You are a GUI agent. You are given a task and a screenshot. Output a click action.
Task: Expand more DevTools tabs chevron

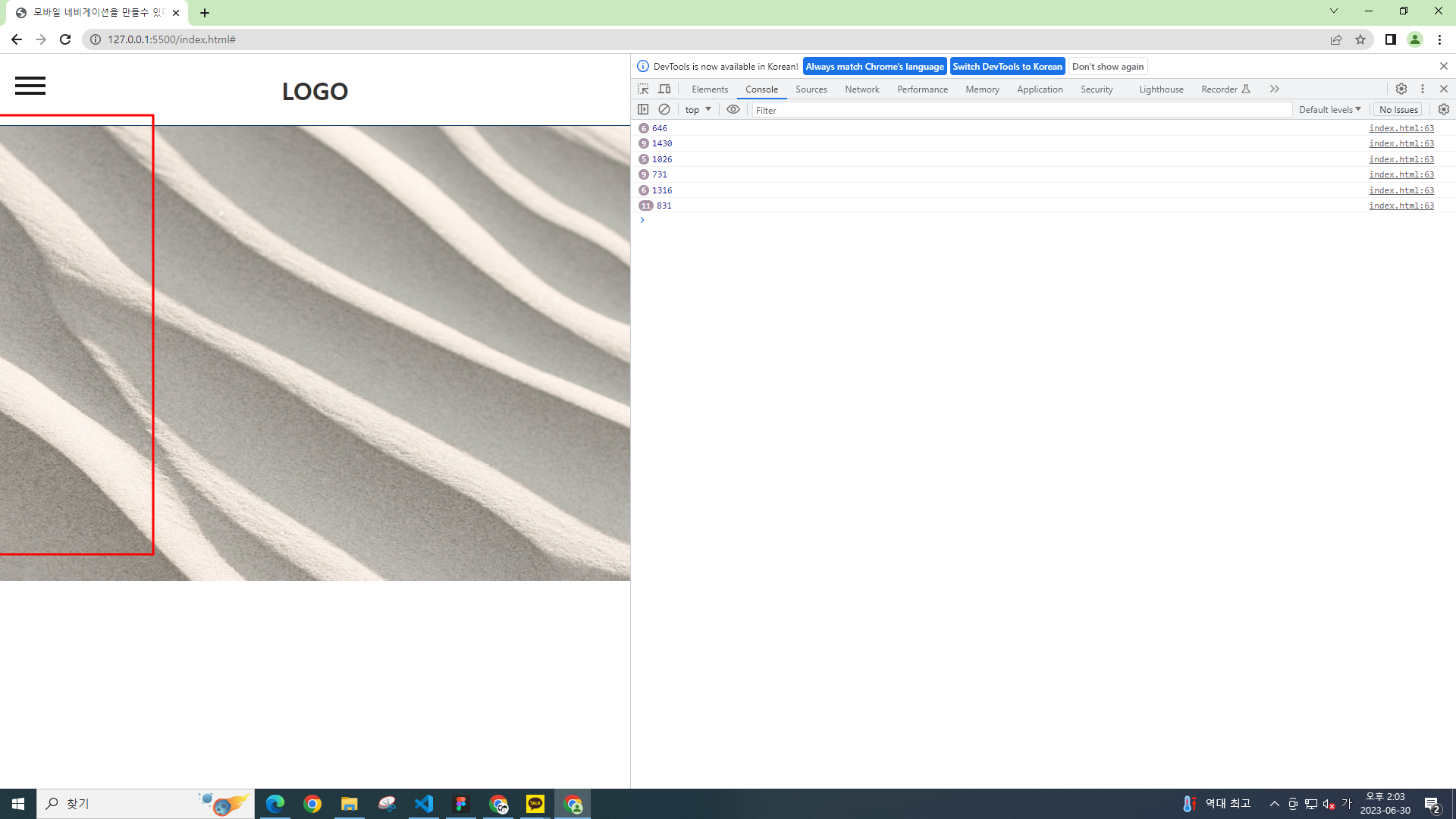[x=1274, y=89]
